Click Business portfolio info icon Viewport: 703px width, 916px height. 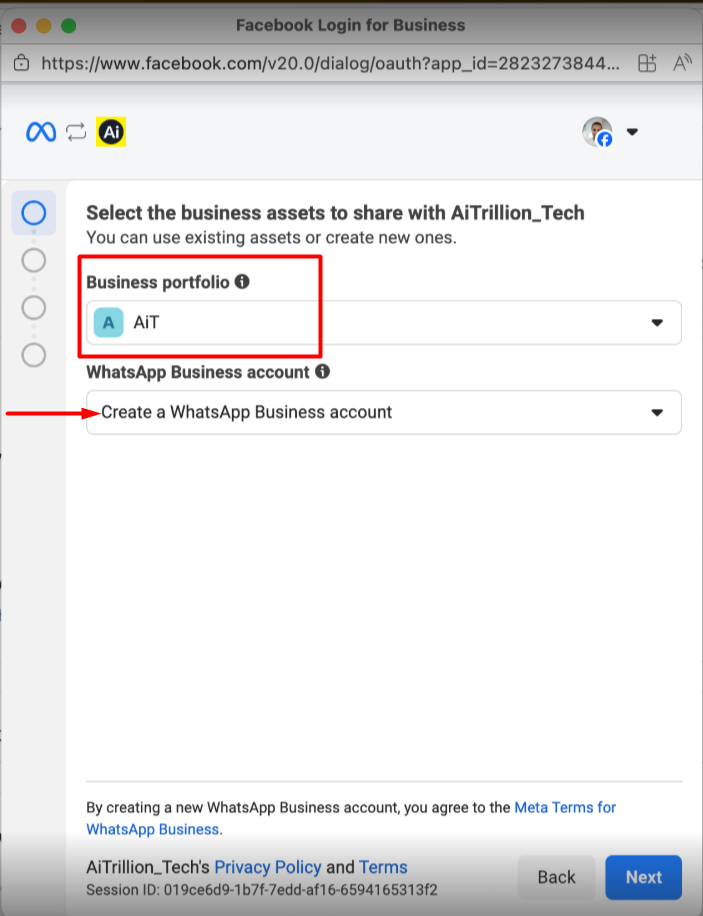(x=242, y=282)
